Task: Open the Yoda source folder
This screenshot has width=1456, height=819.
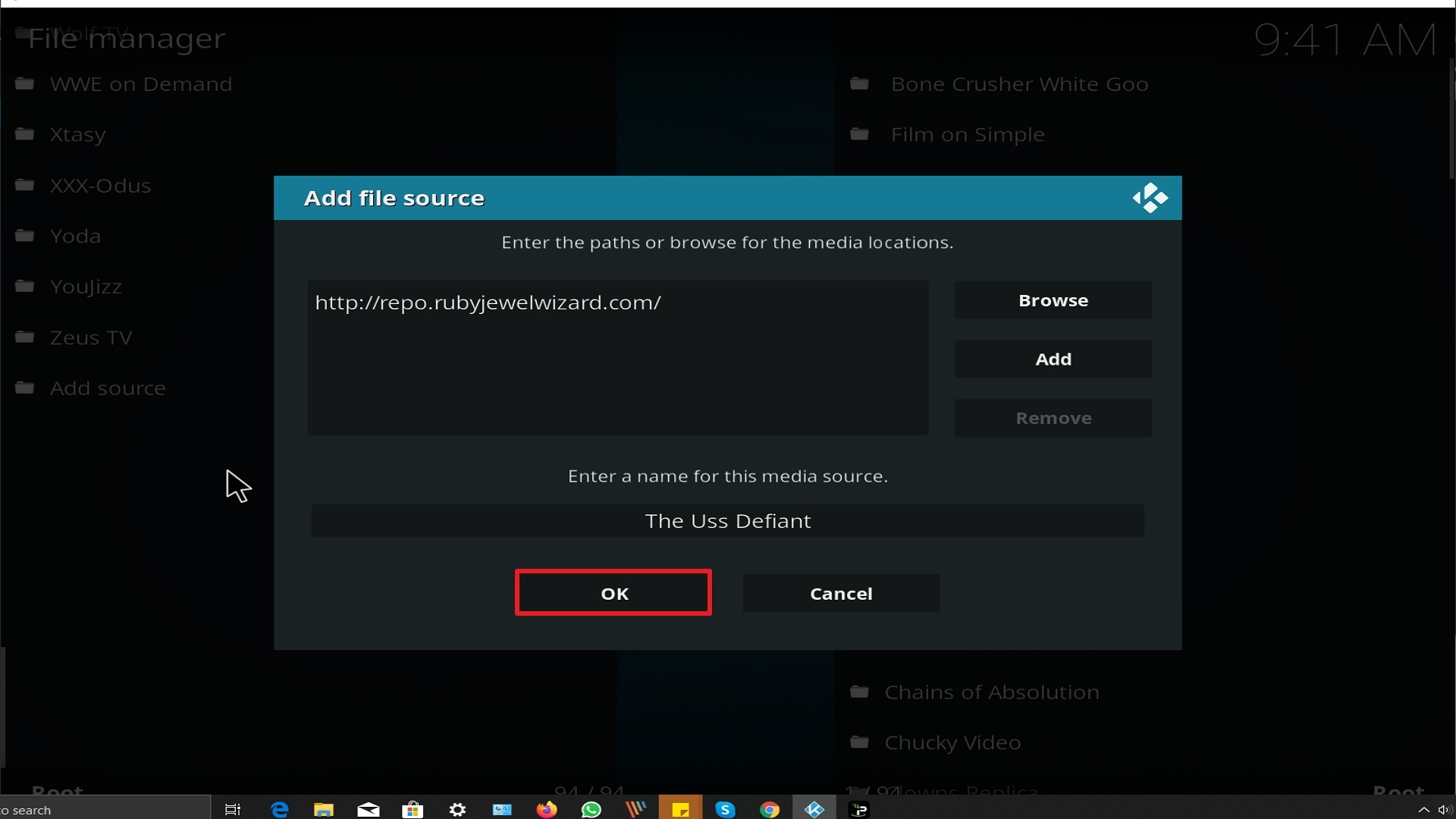Action: pyautogui.click(x=75, y=236)
